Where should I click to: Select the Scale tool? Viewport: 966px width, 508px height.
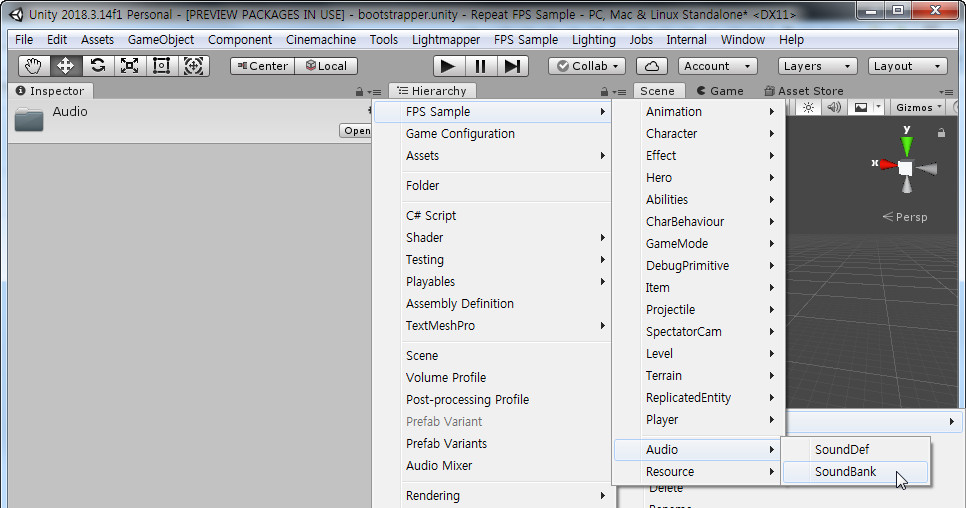click(x=129, y=66)
